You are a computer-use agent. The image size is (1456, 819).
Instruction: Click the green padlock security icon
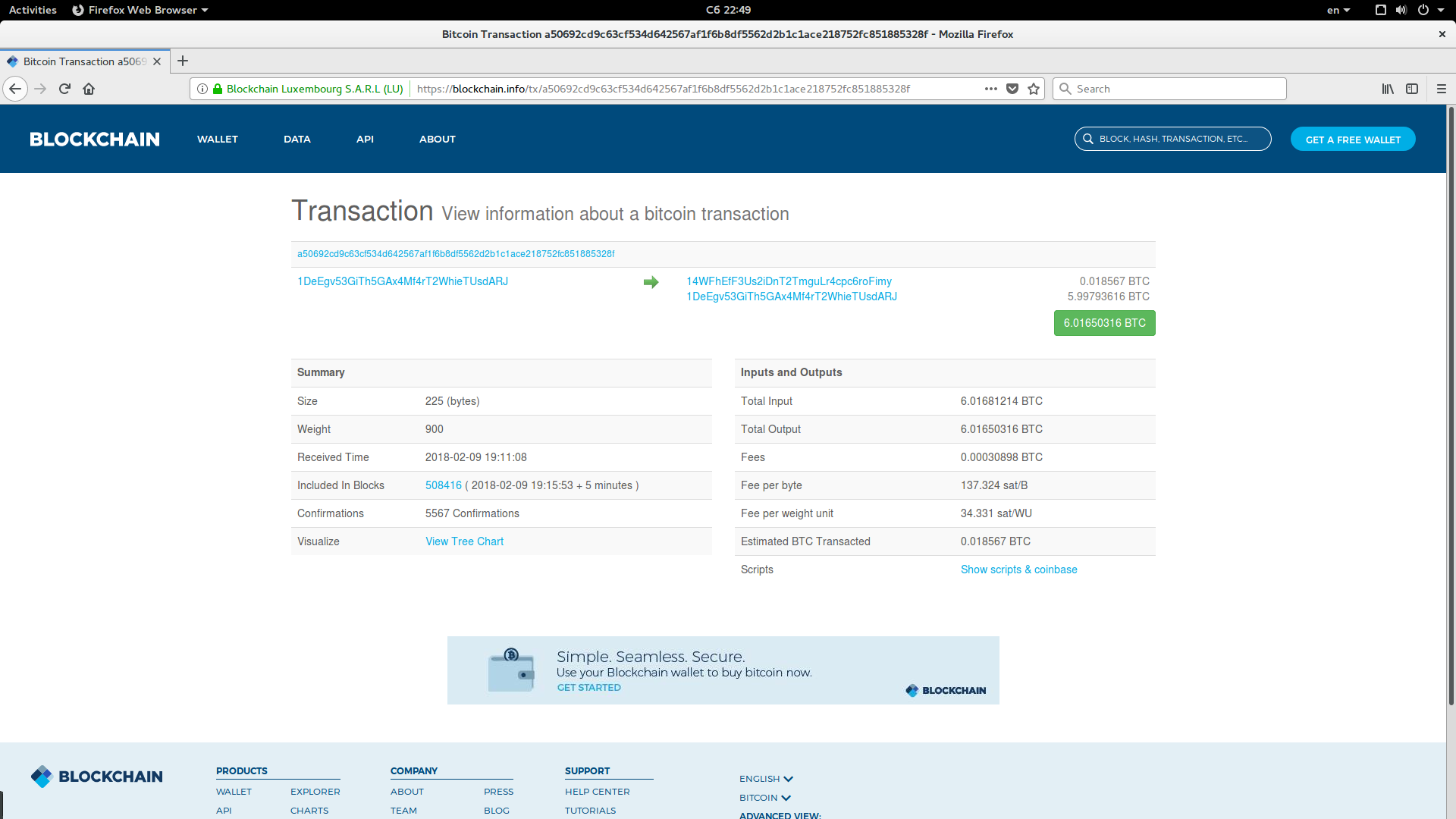point(218,89)
